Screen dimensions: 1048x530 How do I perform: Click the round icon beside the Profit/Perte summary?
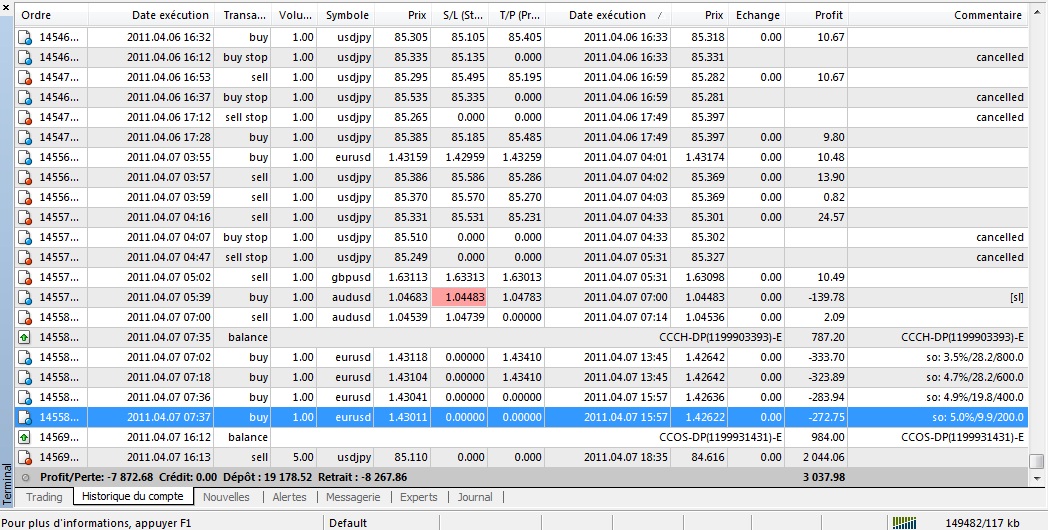click(x=25, y=477)
